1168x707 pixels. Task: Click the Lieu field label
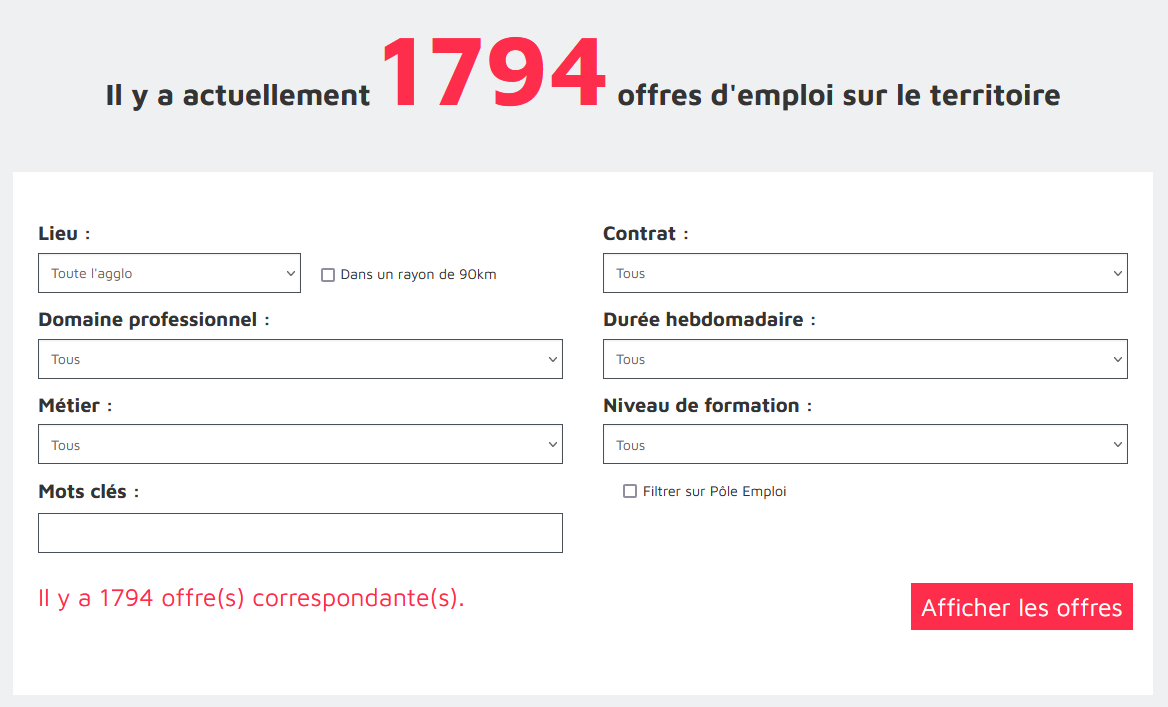pos(58,234)
